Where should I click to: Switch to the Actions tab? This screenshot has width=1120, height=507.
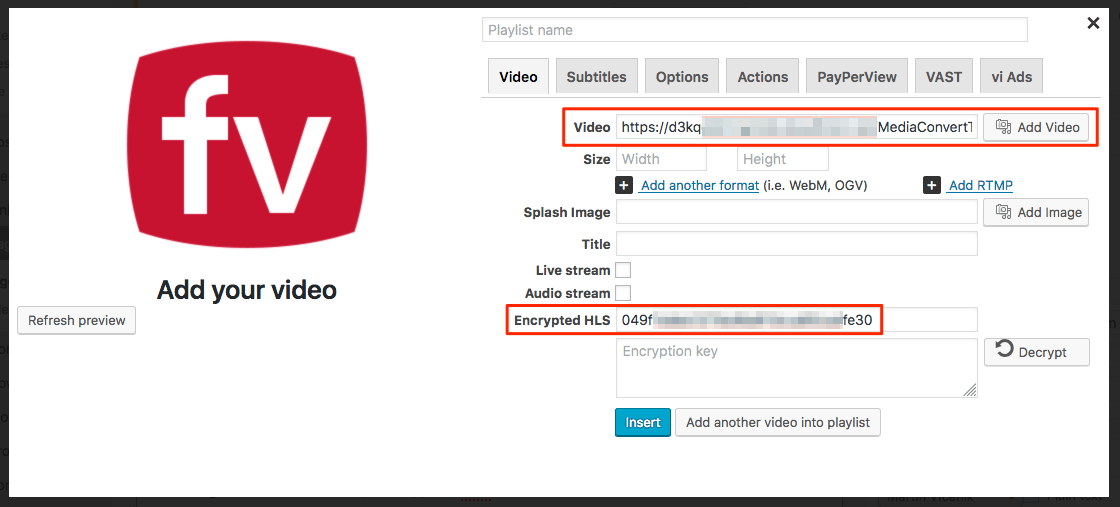click(x=763, y=76)
